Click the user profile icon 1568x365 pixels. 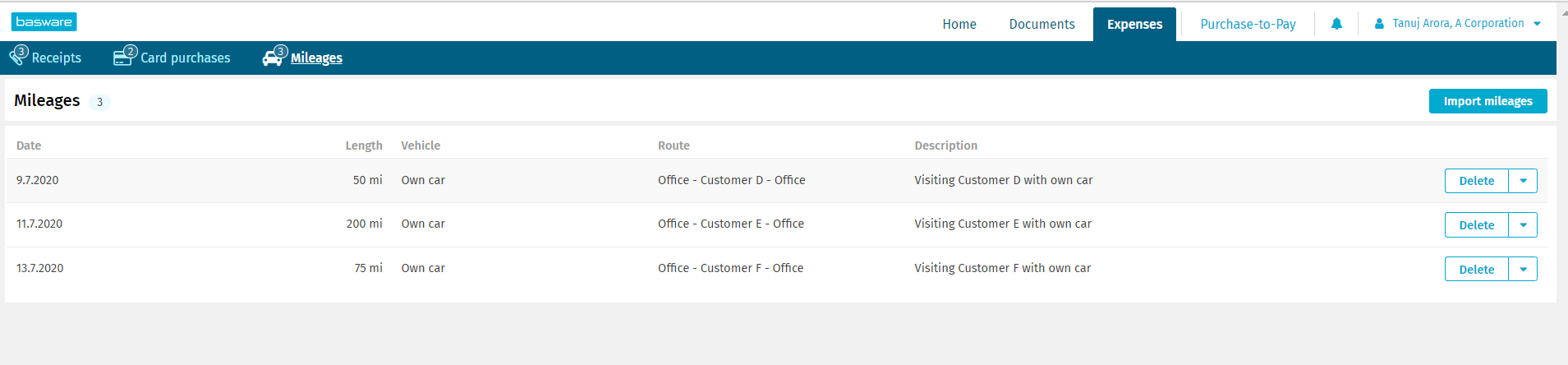1379,24
